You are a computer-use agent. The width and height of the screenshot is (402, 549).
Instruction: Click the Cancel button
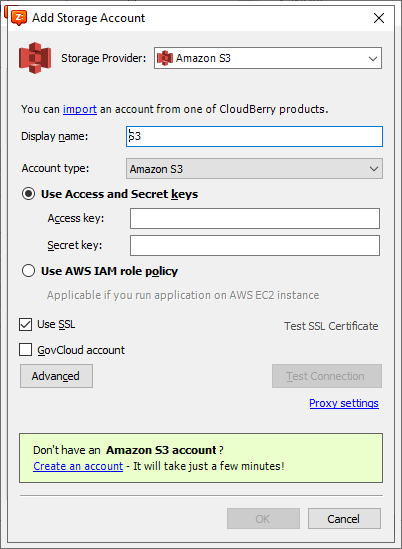(x=344, y=519)
